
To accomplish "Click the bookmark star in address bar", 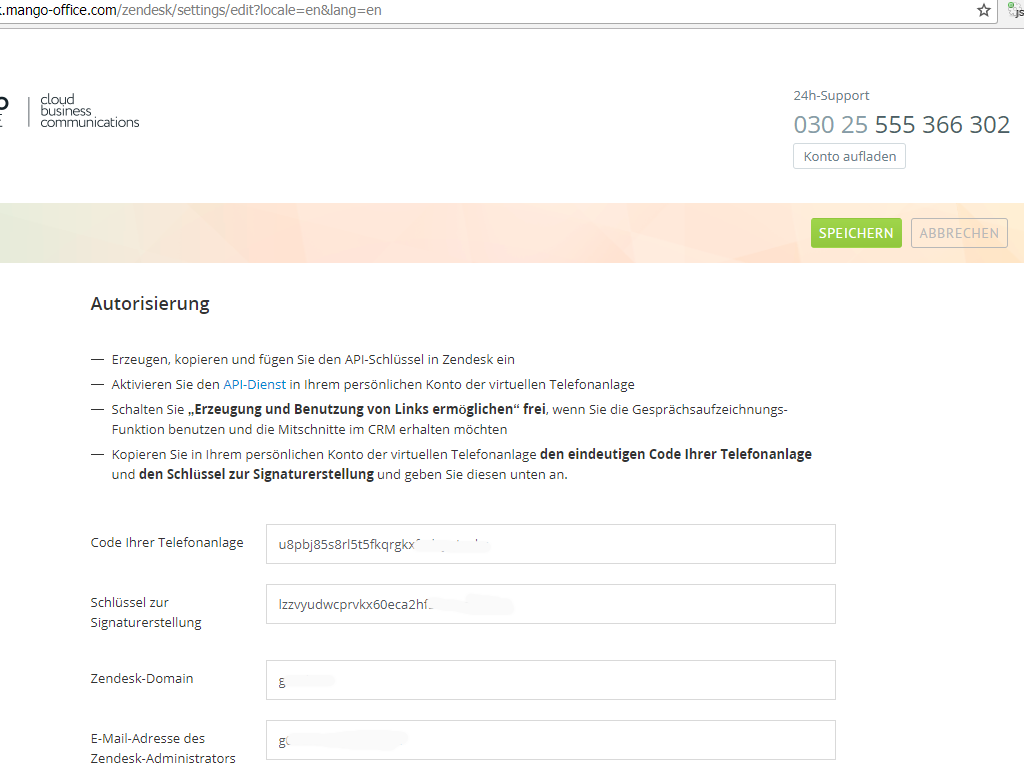I will [984, 11].
